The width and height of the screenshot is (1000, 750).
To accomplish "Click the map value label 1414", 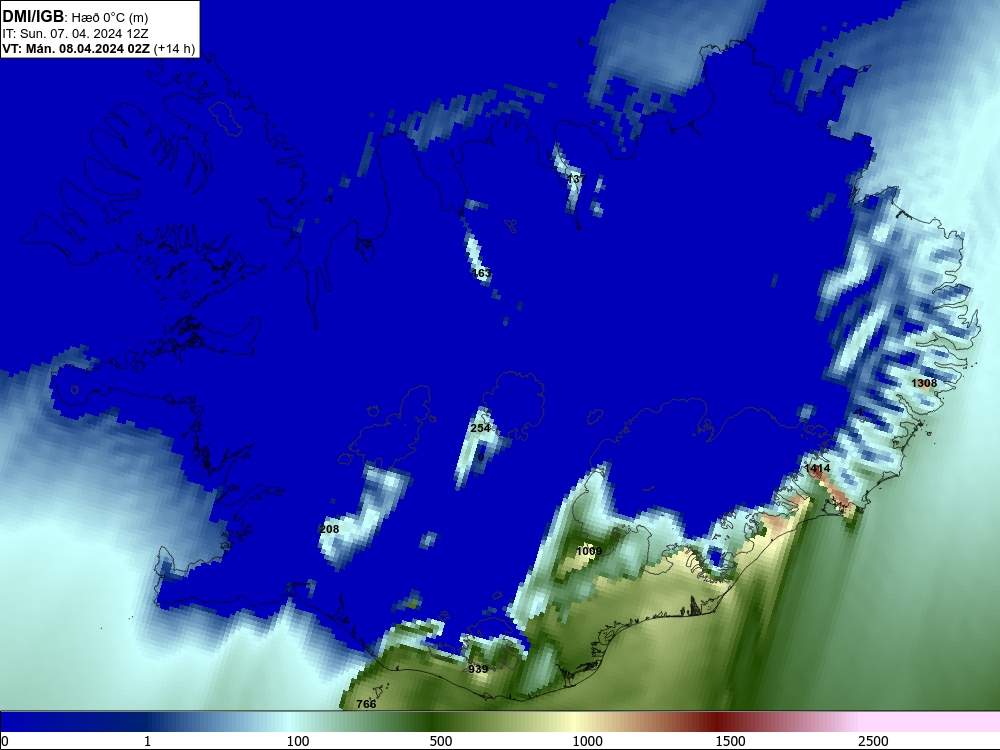I will [817, 468].
